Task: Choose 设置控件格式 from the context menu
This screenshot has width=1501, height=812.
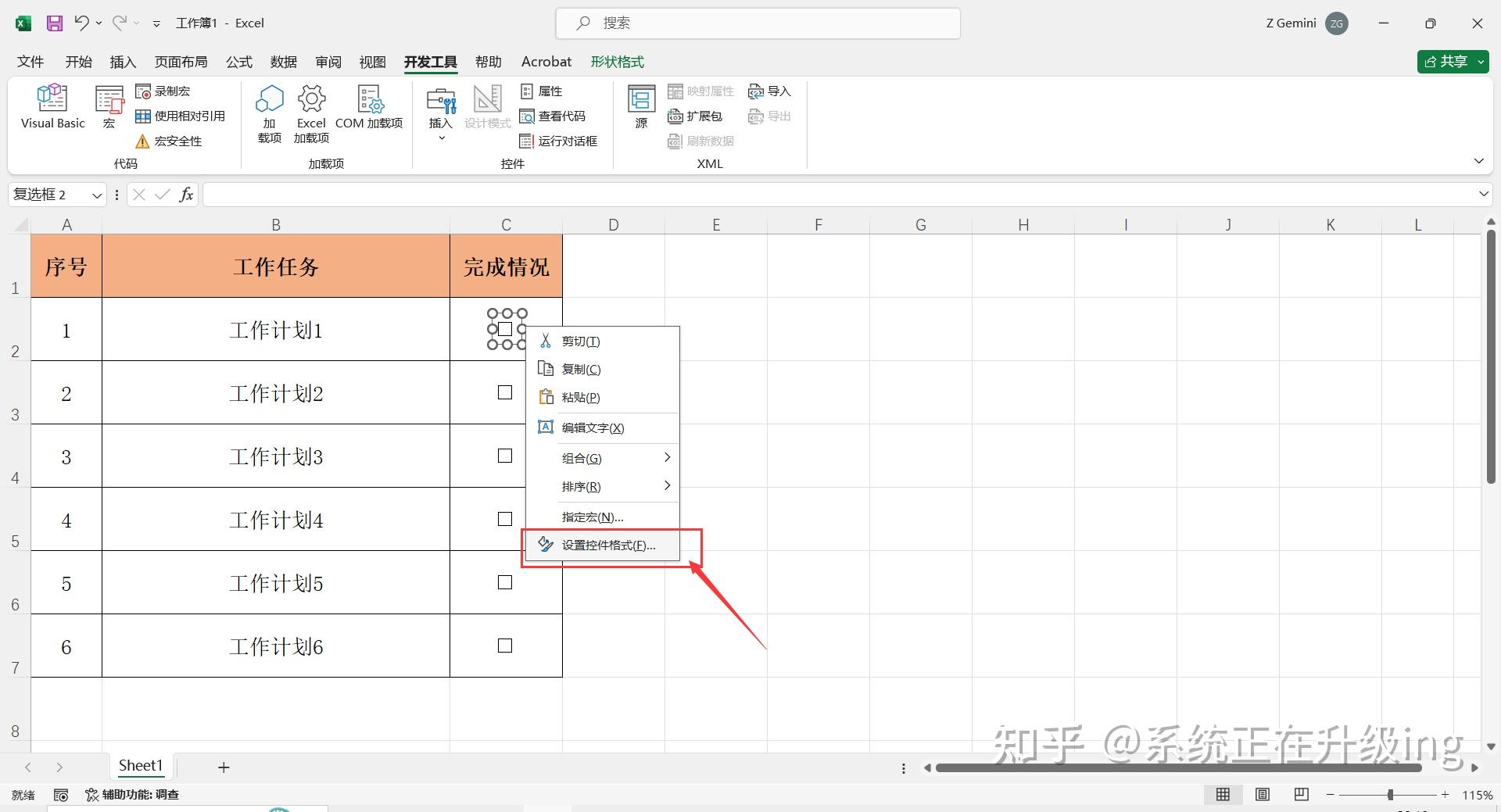Action: pyautogui.click(x=602, y=545)
